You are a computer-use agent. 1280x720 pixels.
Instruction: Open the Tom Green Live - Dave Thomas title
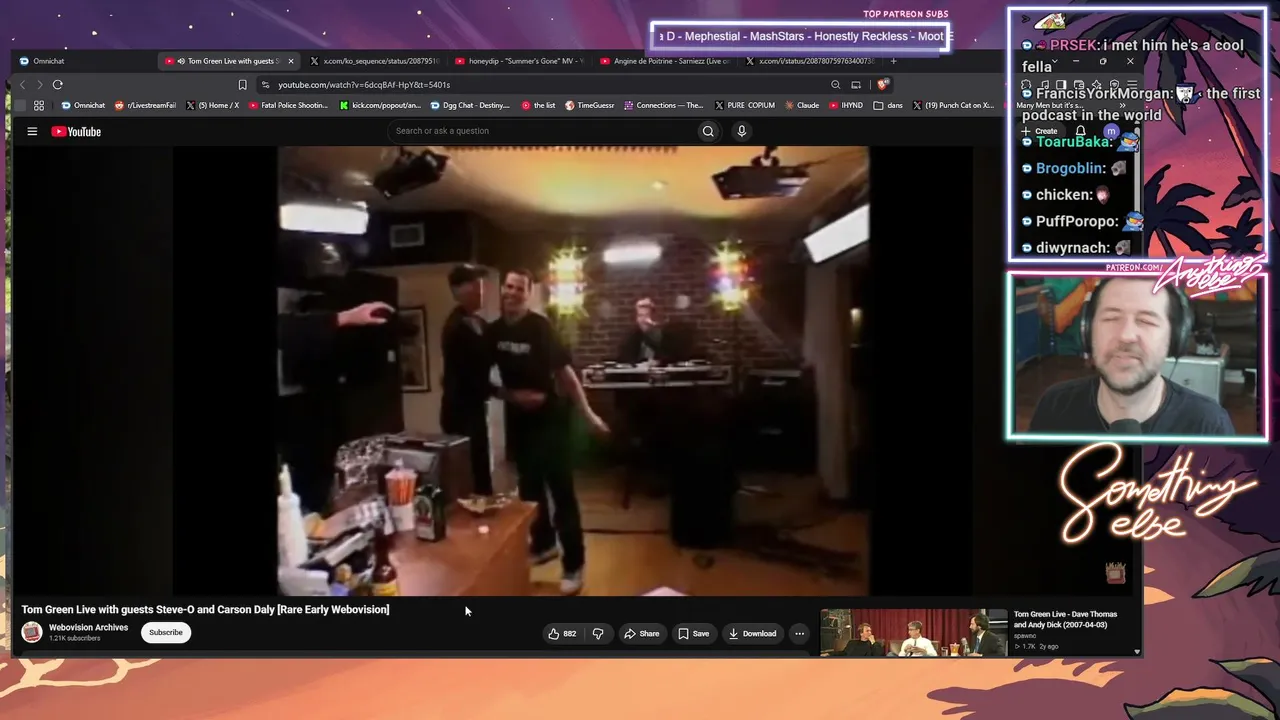tap(1065, 619)
